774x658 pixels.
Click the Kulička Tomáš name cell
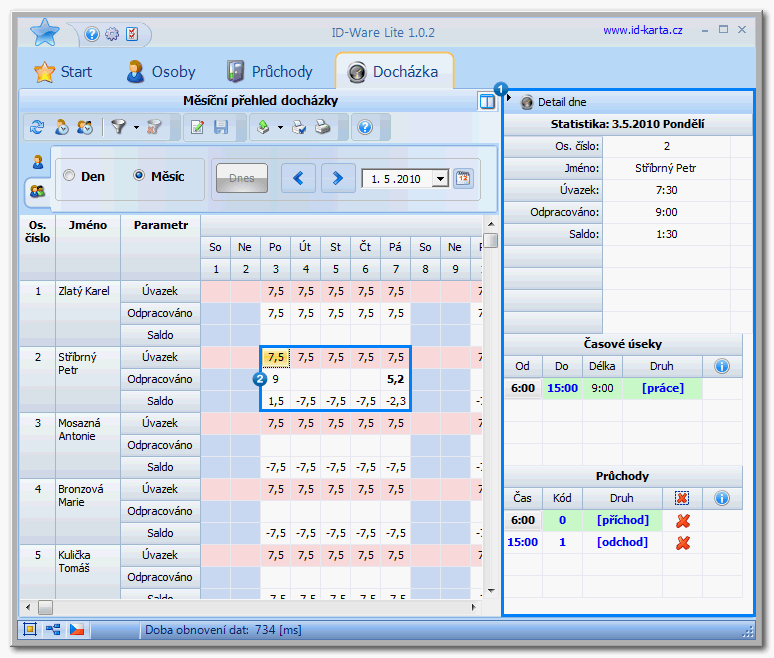click(87, 573)
